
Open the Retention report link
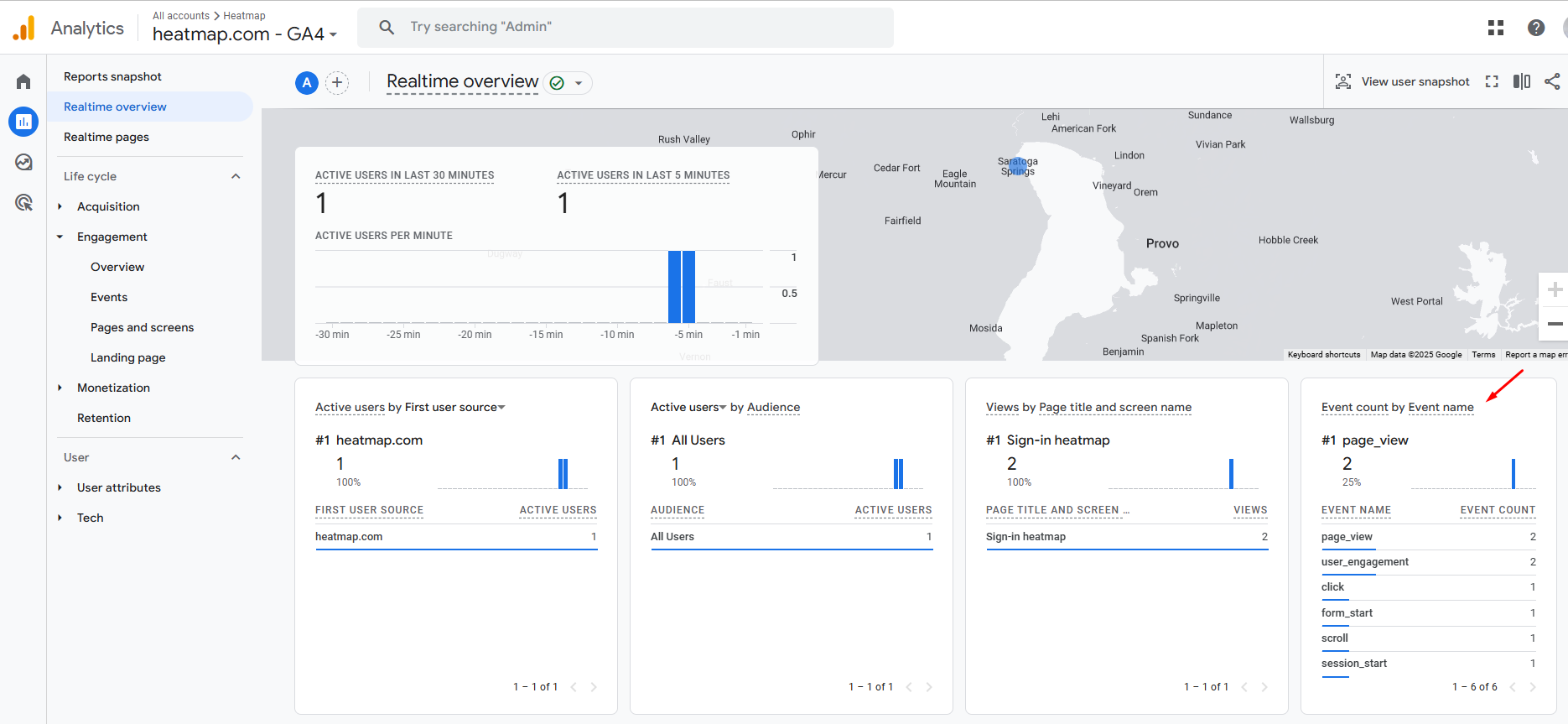point(104,418)
